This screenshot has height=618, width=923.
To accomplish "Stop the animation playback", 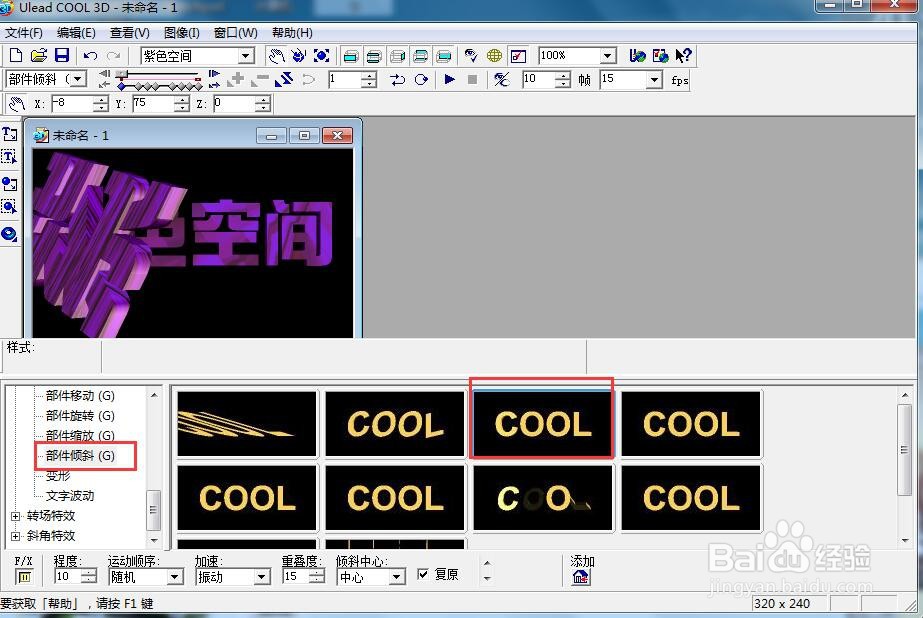I will pos(472,79).
